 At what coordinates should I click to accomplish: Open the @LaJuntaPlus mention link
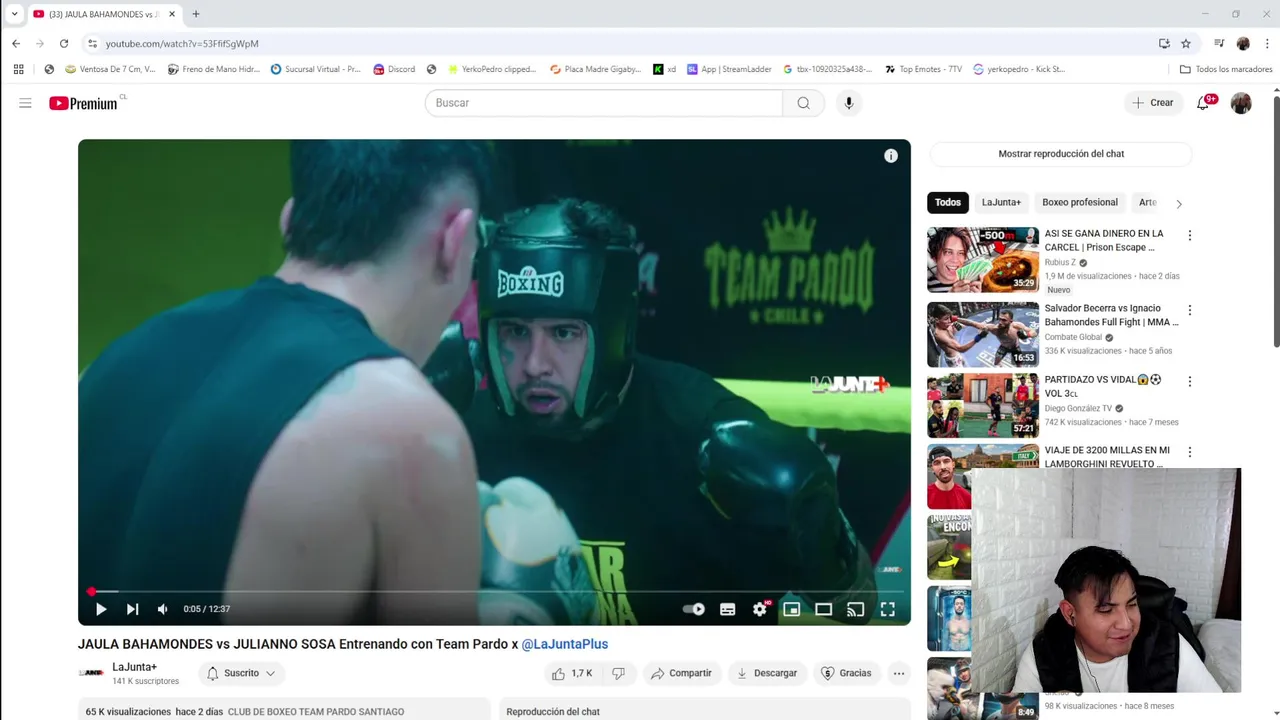coord(565,644)
